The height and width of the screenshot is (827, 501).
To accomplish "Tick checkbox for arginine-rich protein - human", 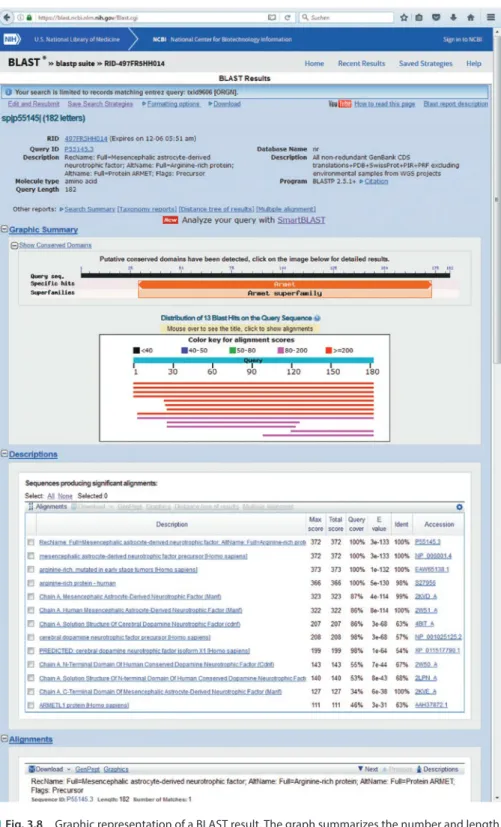I will [x=31, y=583].
